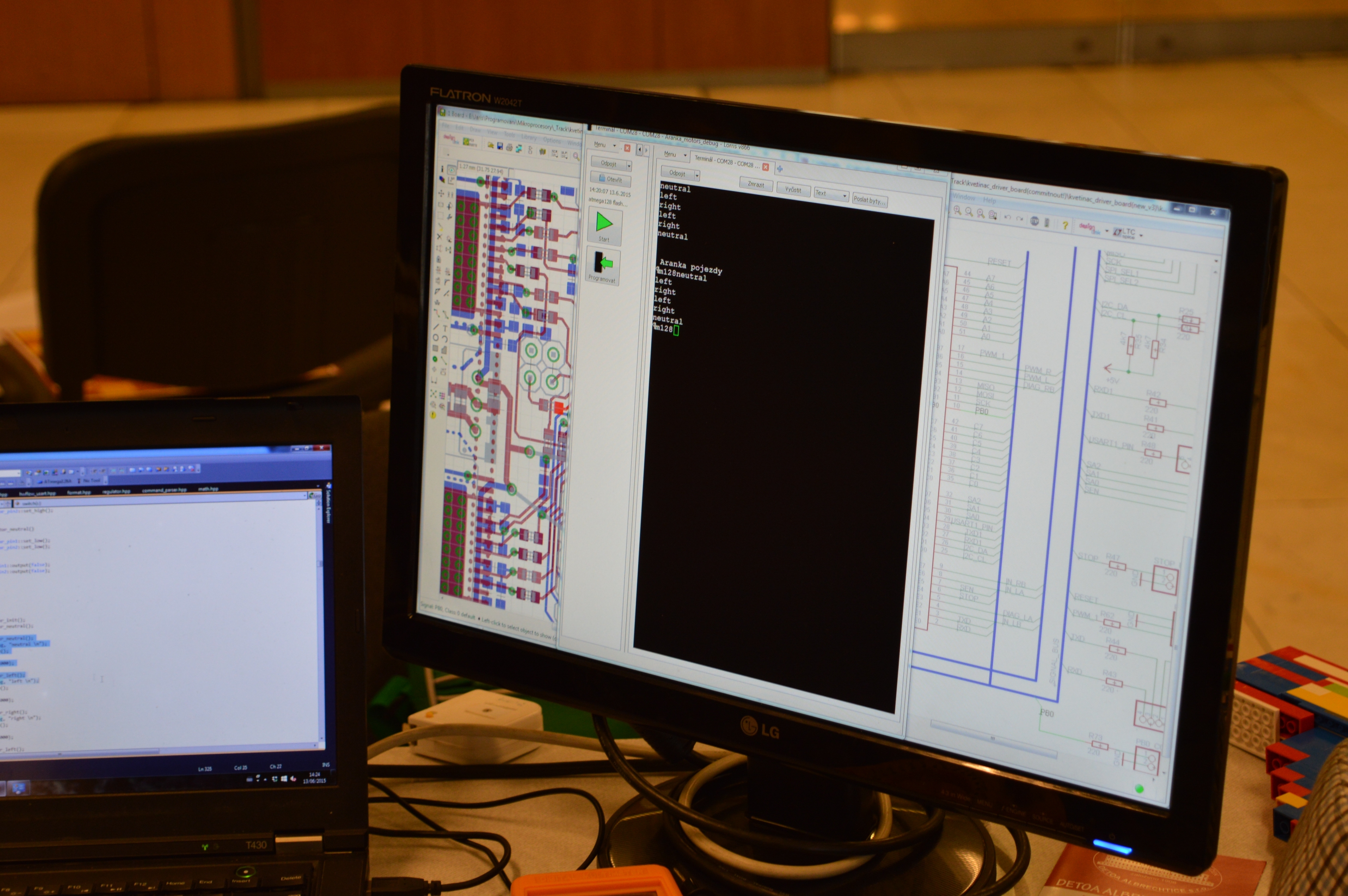Image resolution: width=1348 pixels, height=896 pixels.
Task: Open the Text format dropdown in terminal
Action: tap(831, 194)
